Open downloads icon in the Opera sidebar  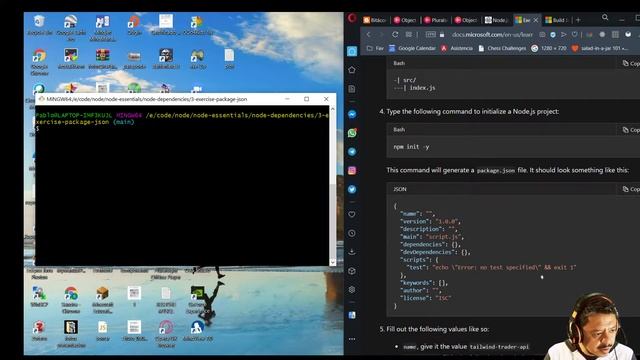[352, 252]
